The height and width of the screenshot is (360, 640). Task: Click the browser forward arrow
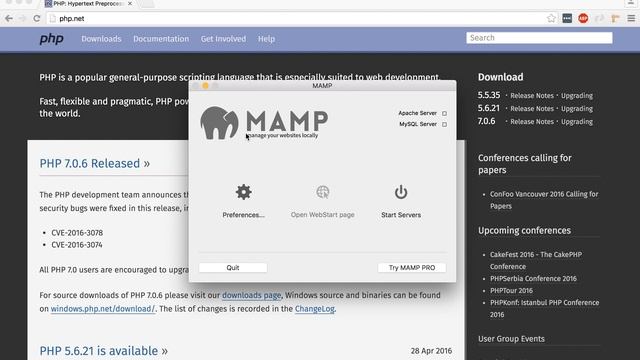[22, 18]
